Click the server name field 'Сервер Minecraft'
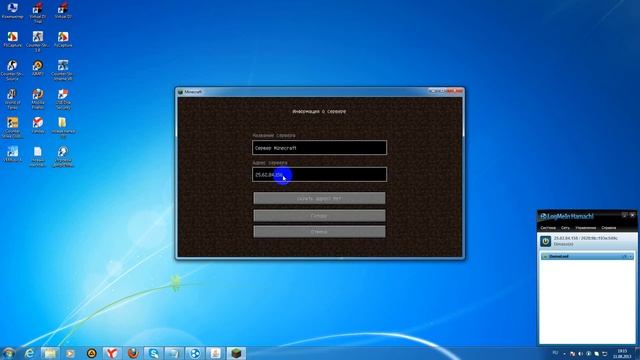Screen dimensions: 640x360 click(x=319, y=148)
